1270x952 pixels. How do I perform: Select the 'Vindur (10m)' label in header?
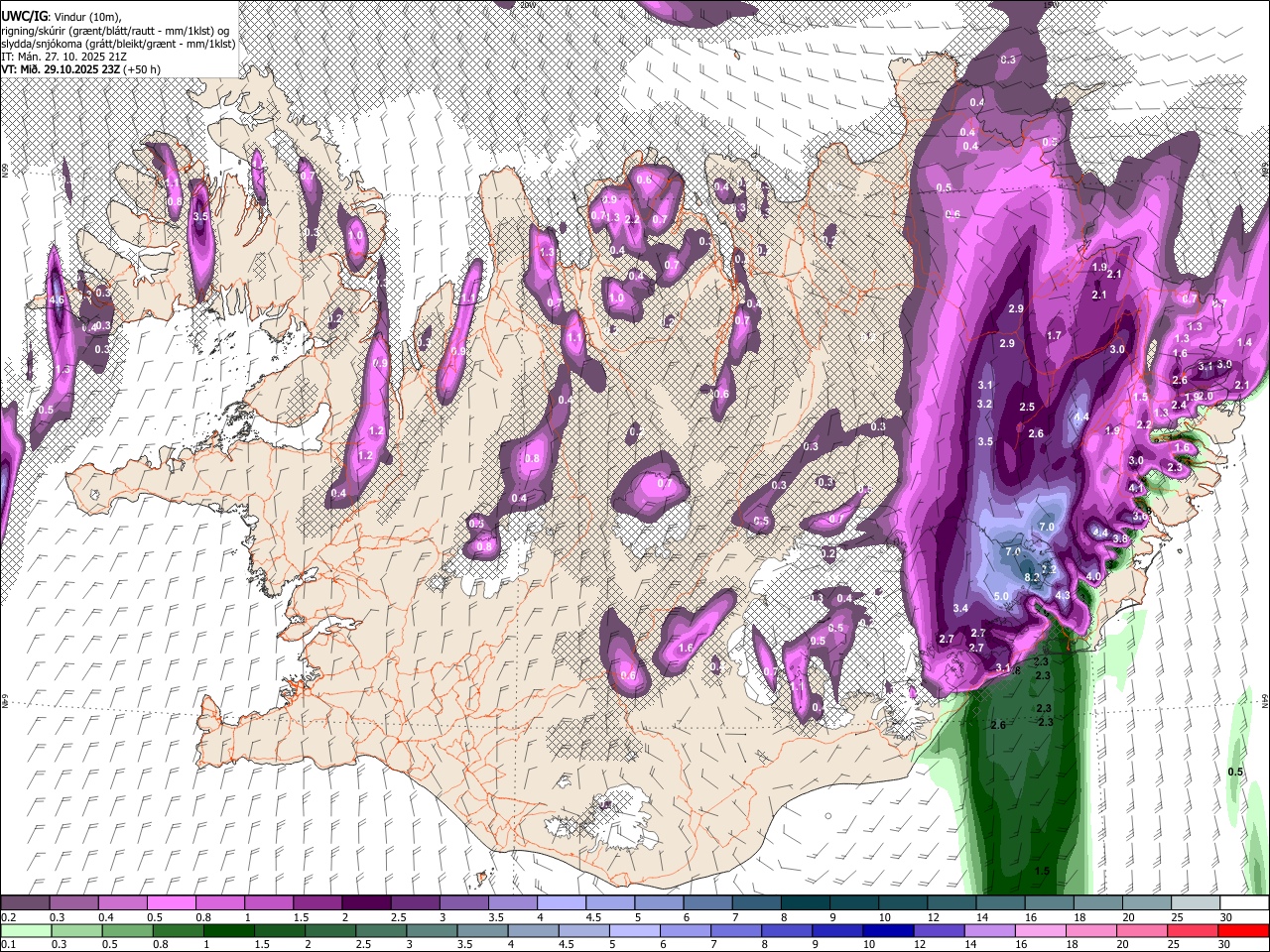pyautogui.click(x=87, y=16)
